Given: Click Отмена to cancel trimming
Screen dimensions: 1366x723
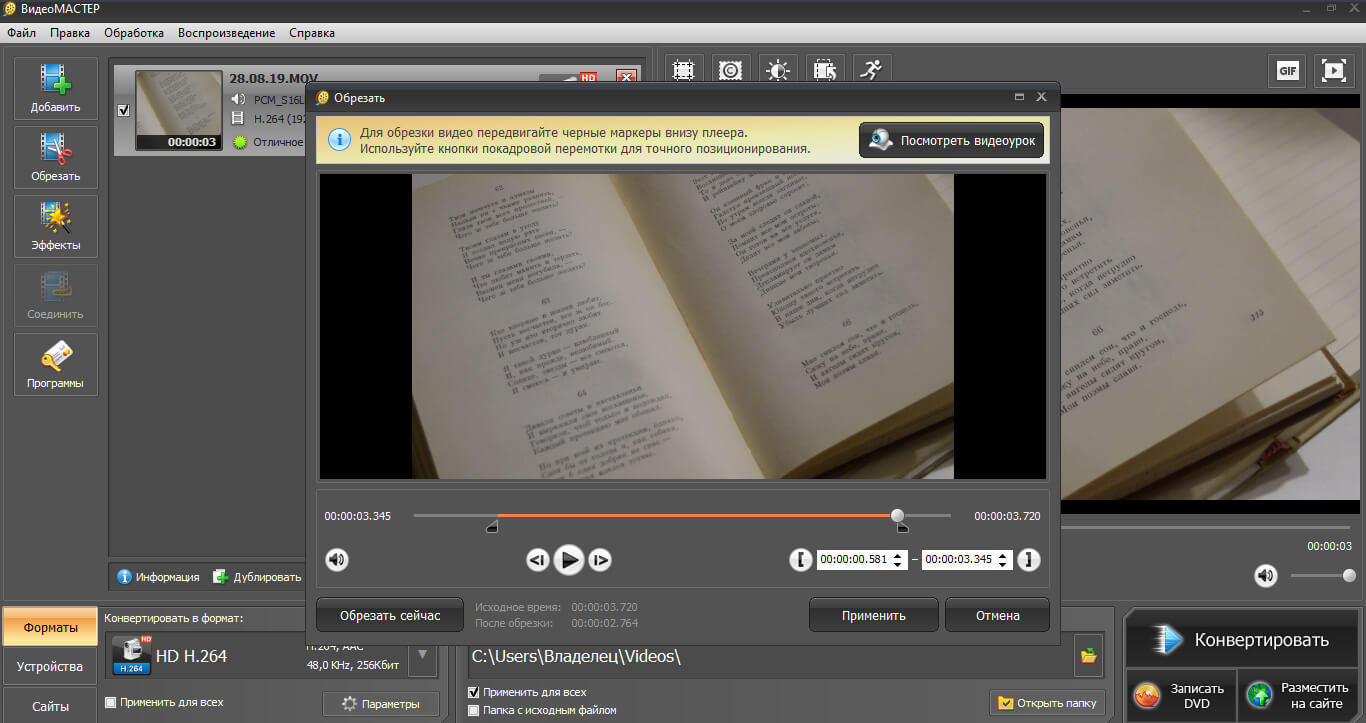Looking at the screenshot, I should pyautogui.click(x=997, y=615).
